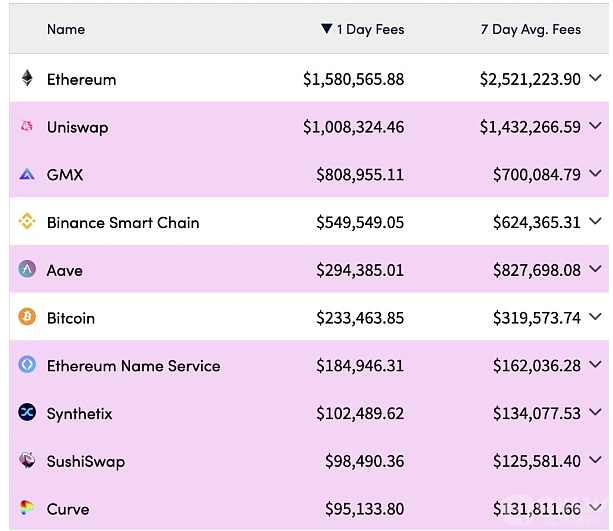Click the $319,573.74 average value
The height and width of the screenshot is (531, 613).
point(537,318)
